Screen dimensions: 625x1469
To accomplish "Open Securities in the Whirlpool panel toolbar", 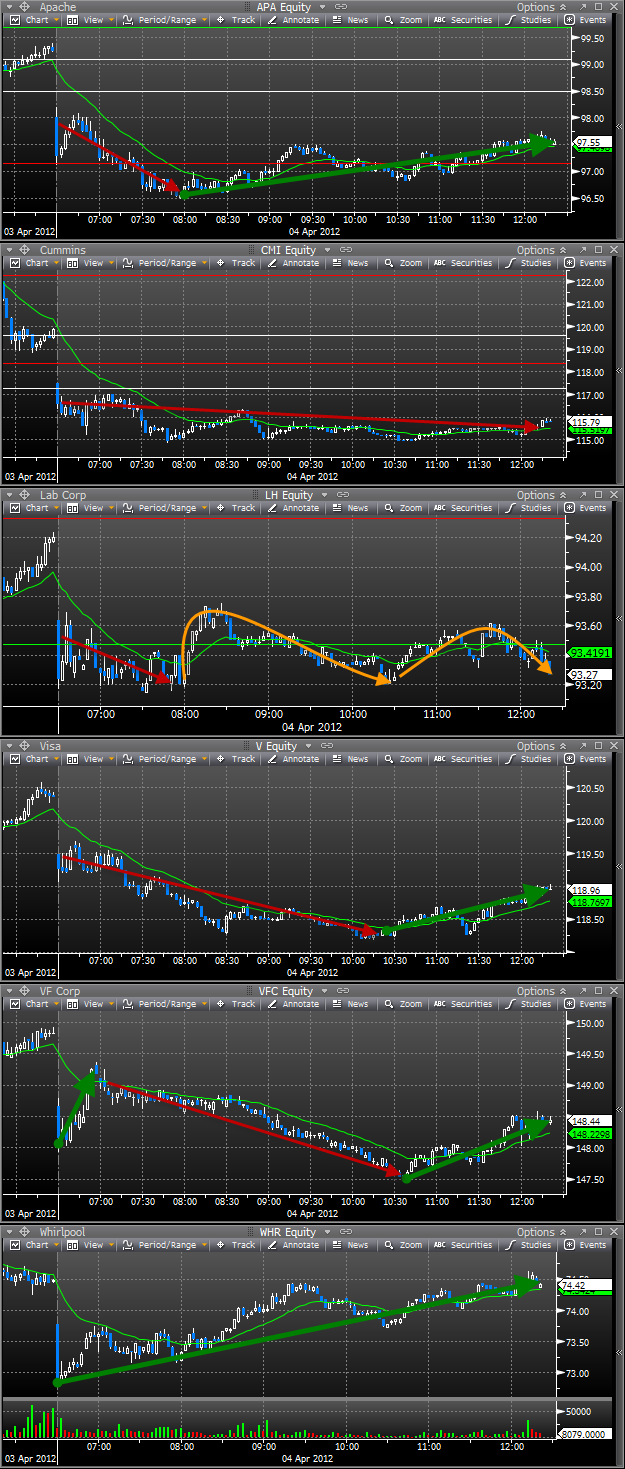I will [462, 1245].
